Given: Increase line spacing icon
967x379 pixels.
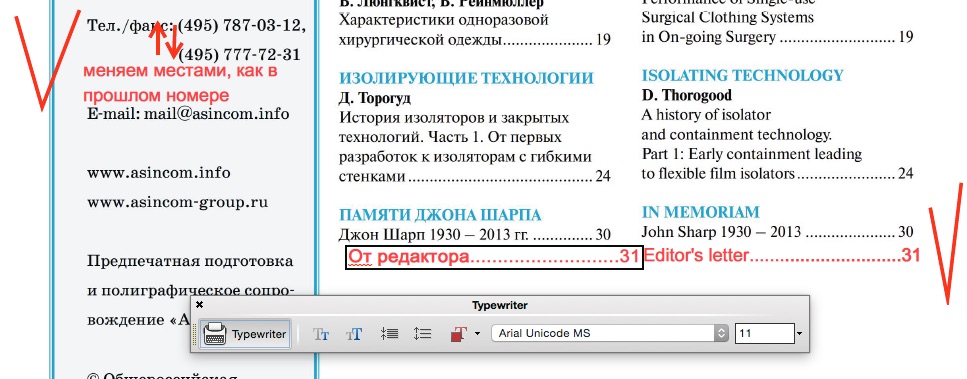Looking at the screenshot, I should [x=422, y=334].
